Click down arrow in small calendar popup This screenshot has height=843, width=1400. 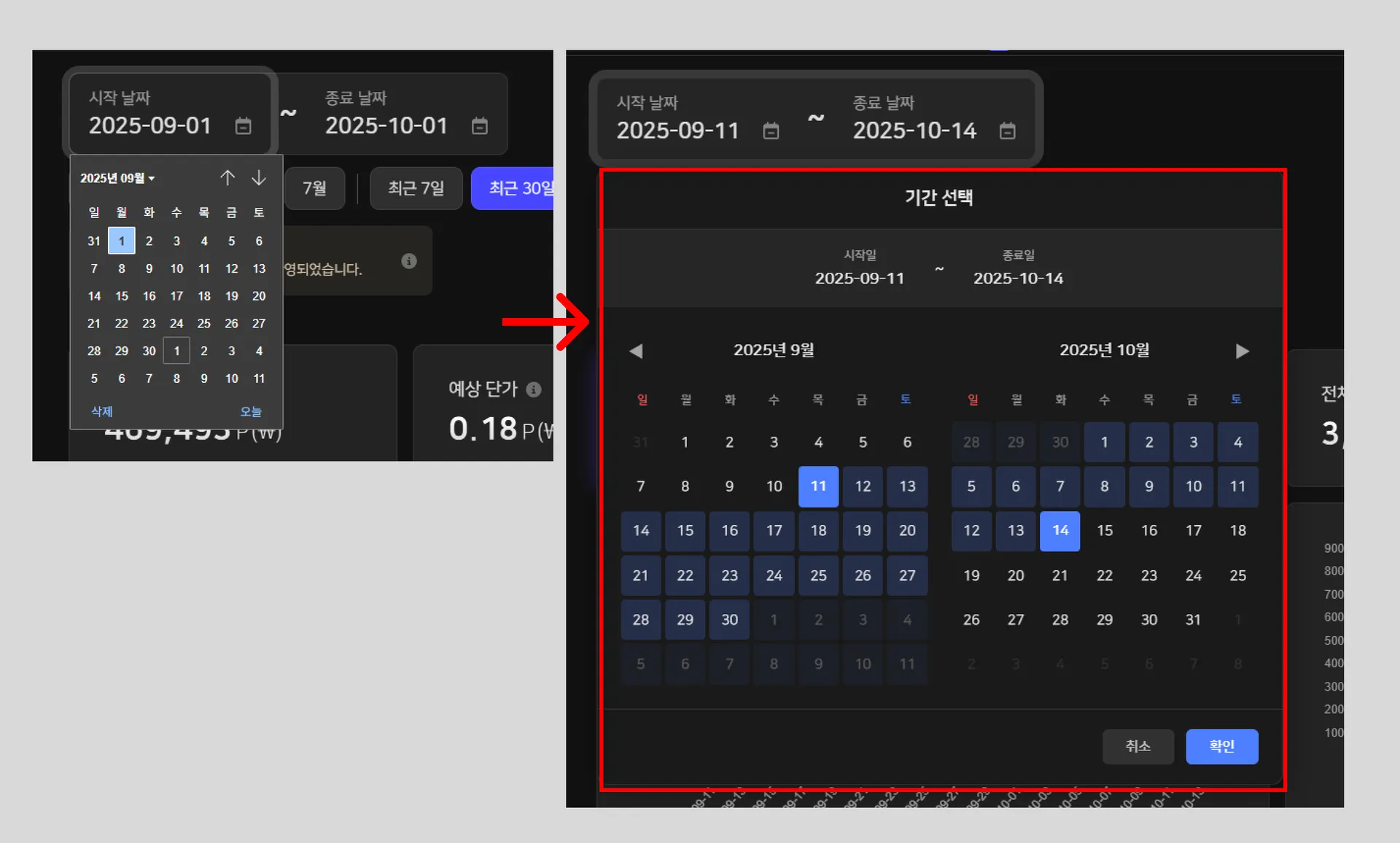coord(259,178)
